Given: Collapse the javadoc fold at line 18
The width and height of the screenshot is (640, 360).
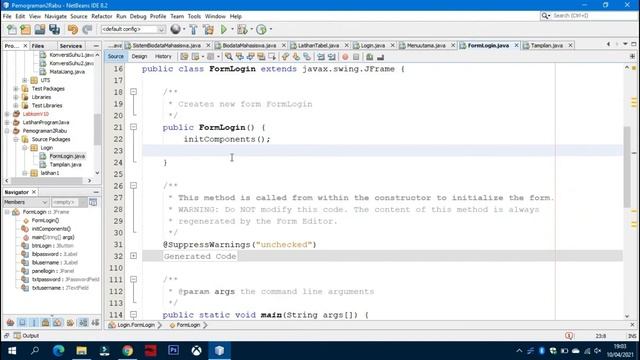Looking at the screenshot, I should pyautogui.click(x=133, y=92).
